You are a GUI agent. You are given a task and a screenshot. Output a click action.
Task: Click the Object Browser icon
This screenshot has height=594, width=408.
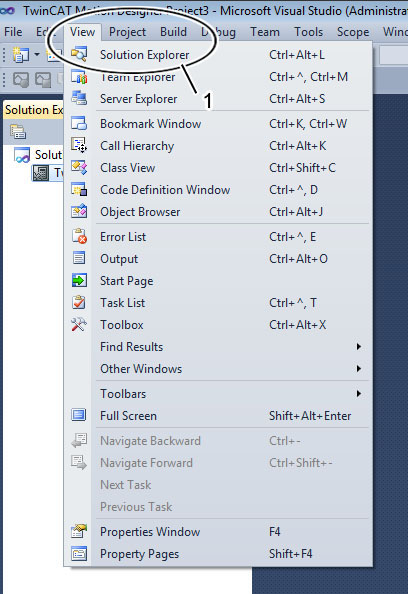coord(79,211)
